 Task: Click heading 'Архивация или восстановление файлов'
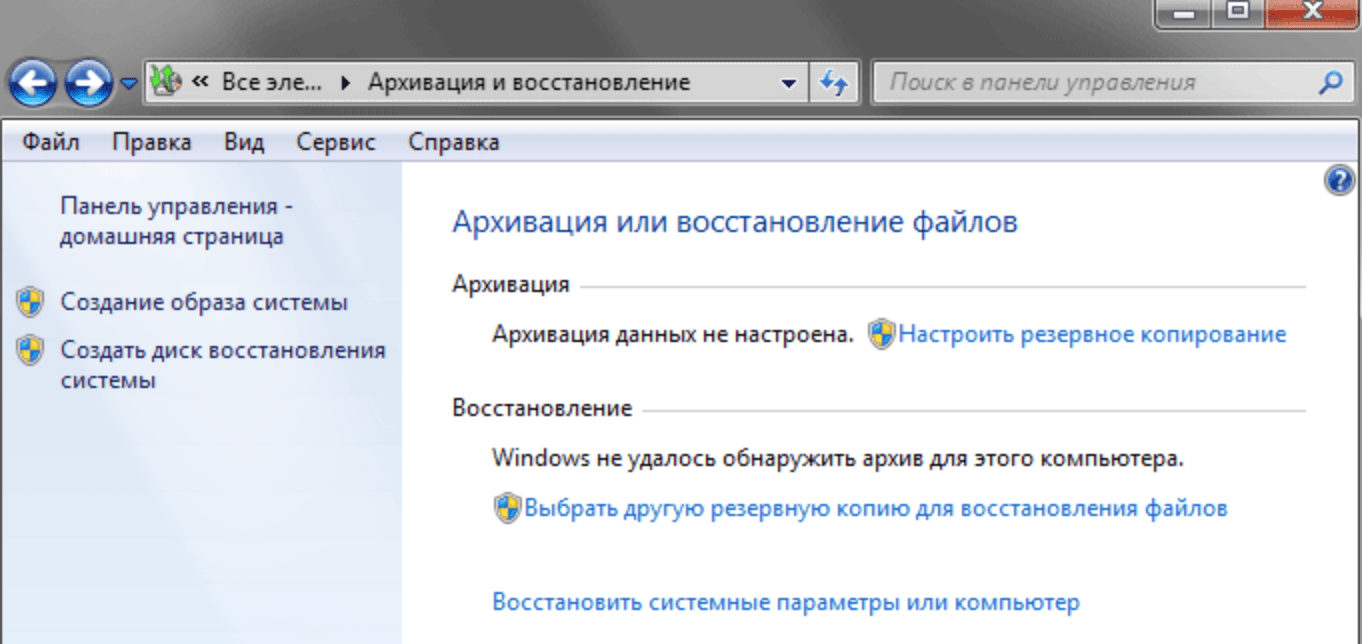point(735,221)
